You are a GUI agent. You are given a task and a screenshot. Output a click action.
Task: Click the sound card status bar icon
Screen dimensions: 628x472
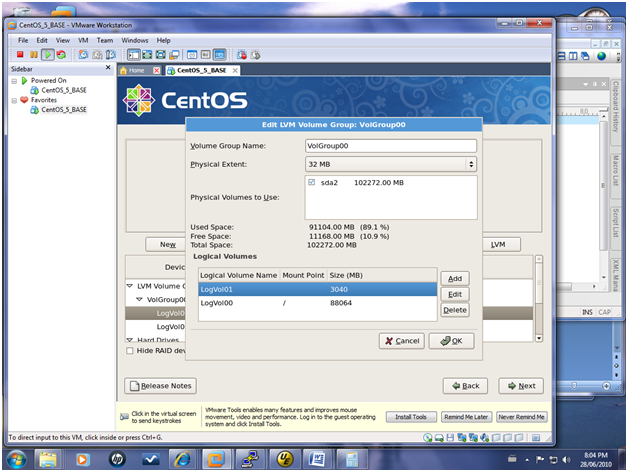484,438
